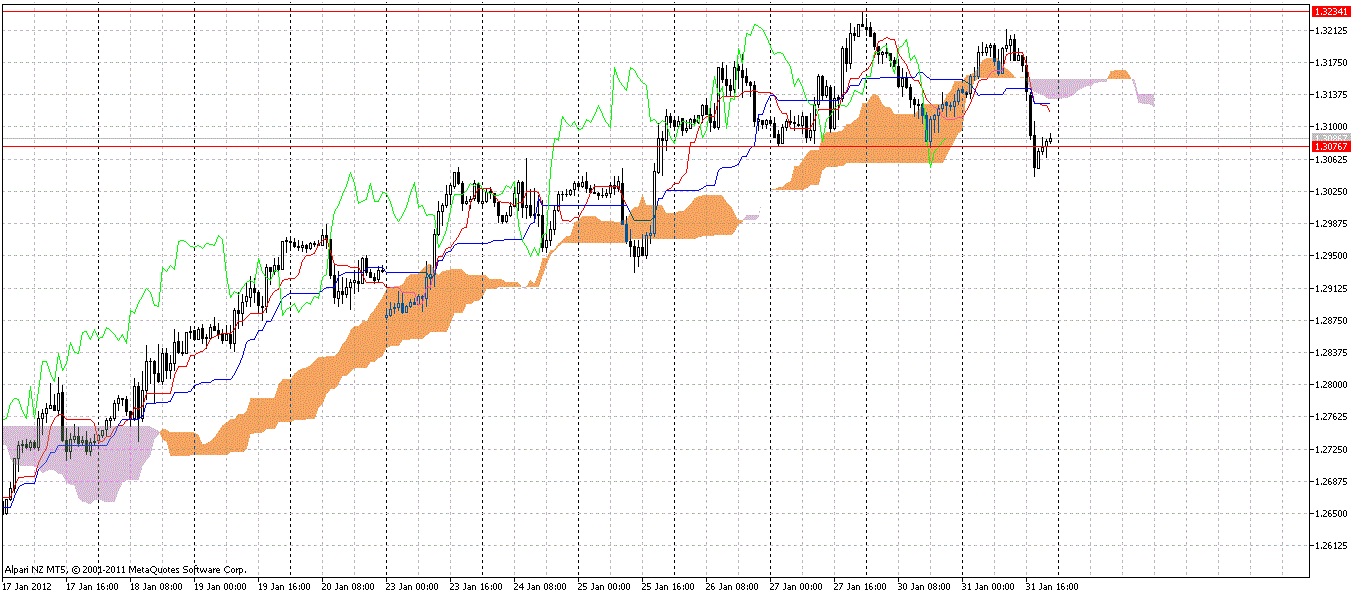
Task: Select the red 1.30767 price level label
Action: [1330, 147]
